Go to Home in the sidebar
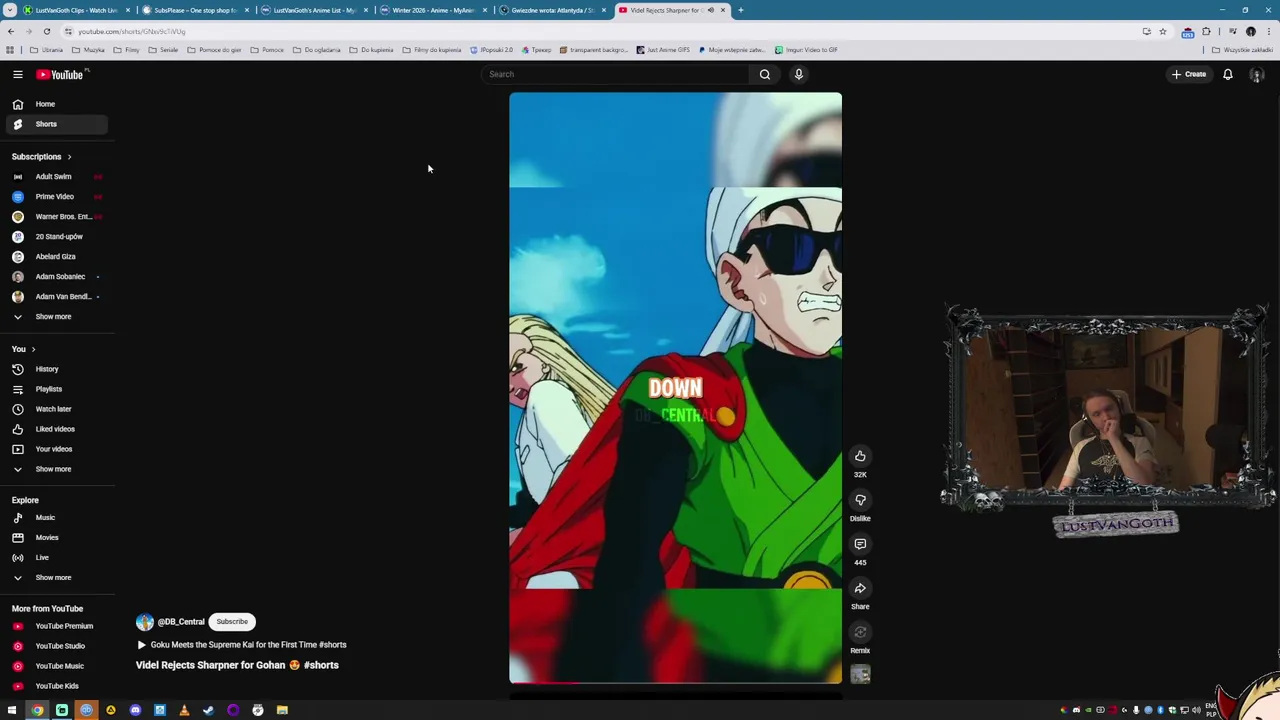This screenshot has width=1280, height=720. [x=57, y=104]
